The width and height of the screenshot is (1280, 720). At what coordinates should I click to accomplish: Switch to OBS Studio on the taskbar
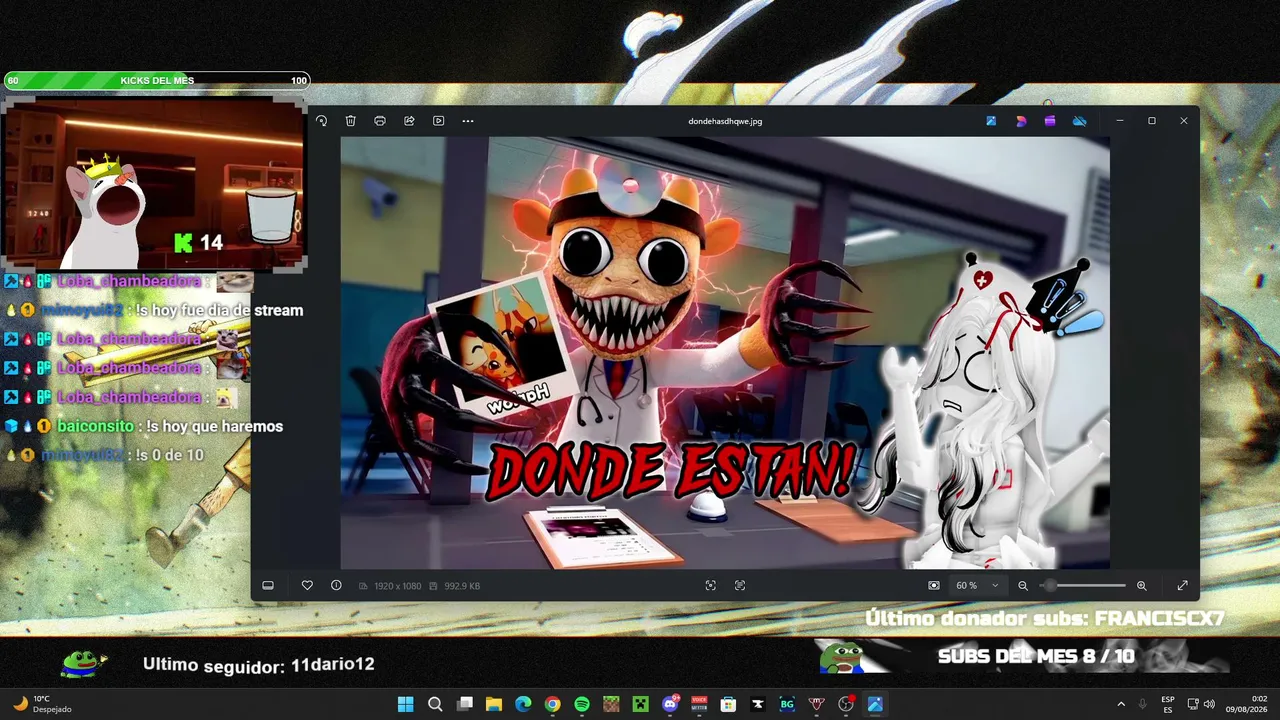(846, 704)
